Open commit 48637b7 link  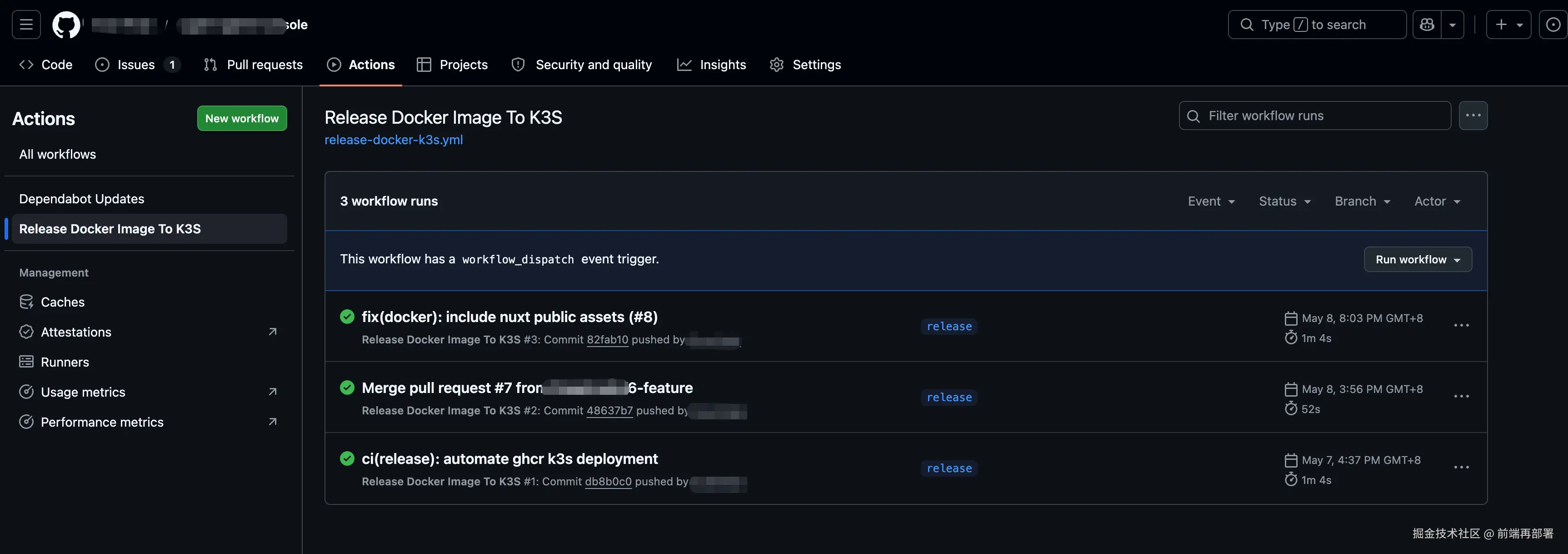[x=609, y=410]
